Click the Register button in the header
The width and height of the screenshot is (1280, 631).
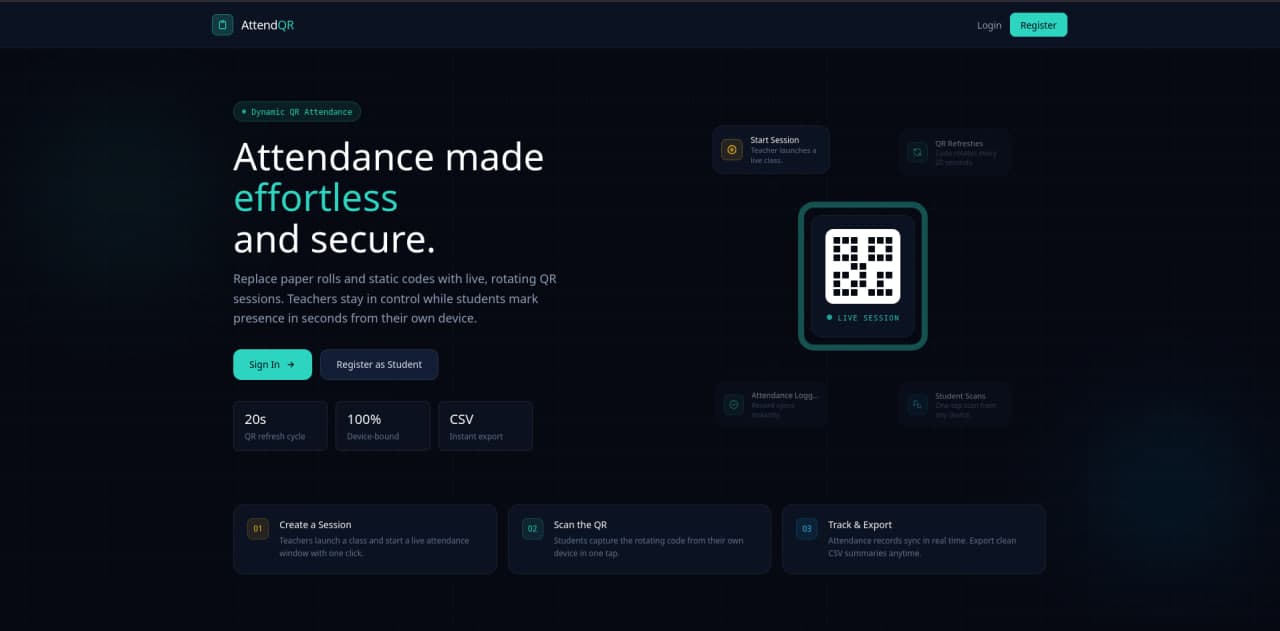(x=1038, y=25)
